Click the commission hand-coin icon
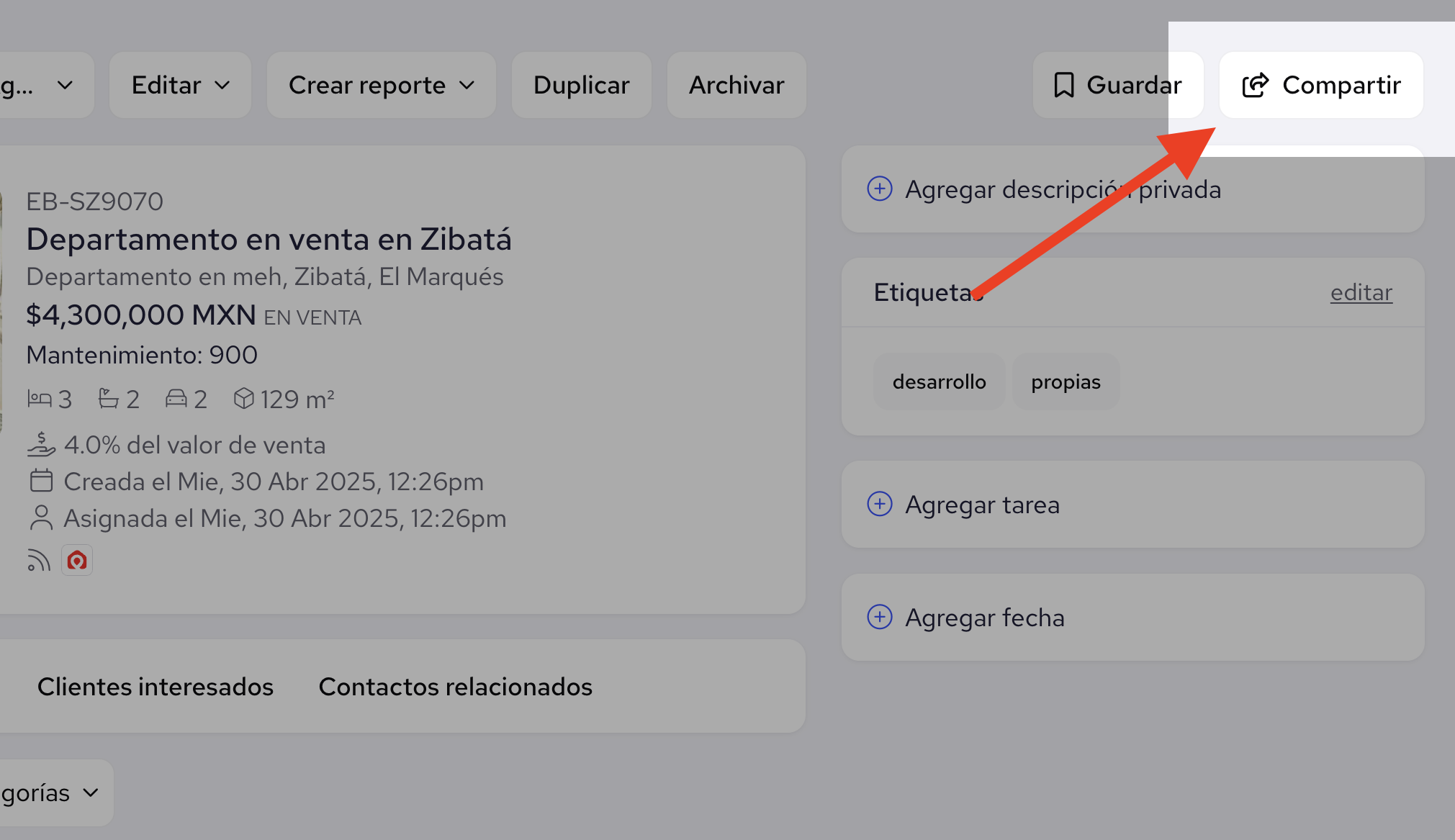1455x840 pixels. click(41, 444)
